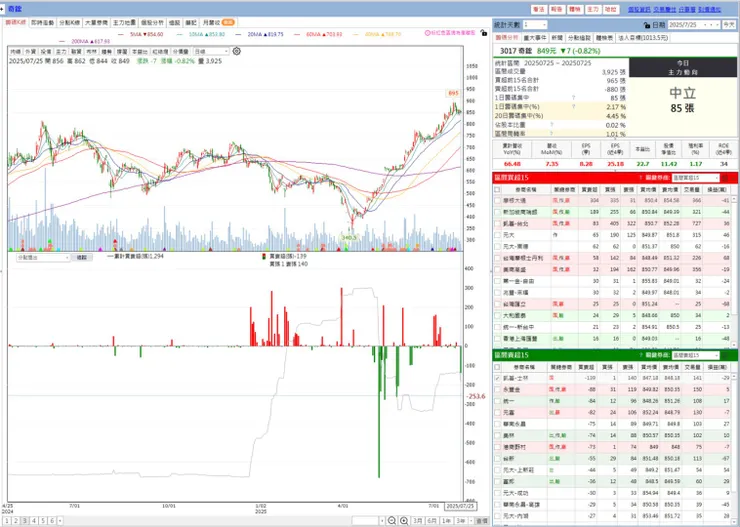Screen dimensions: 740x527
Task: Toggle select-all checkbox in 賣超 table header
Action: click(497, 367)
